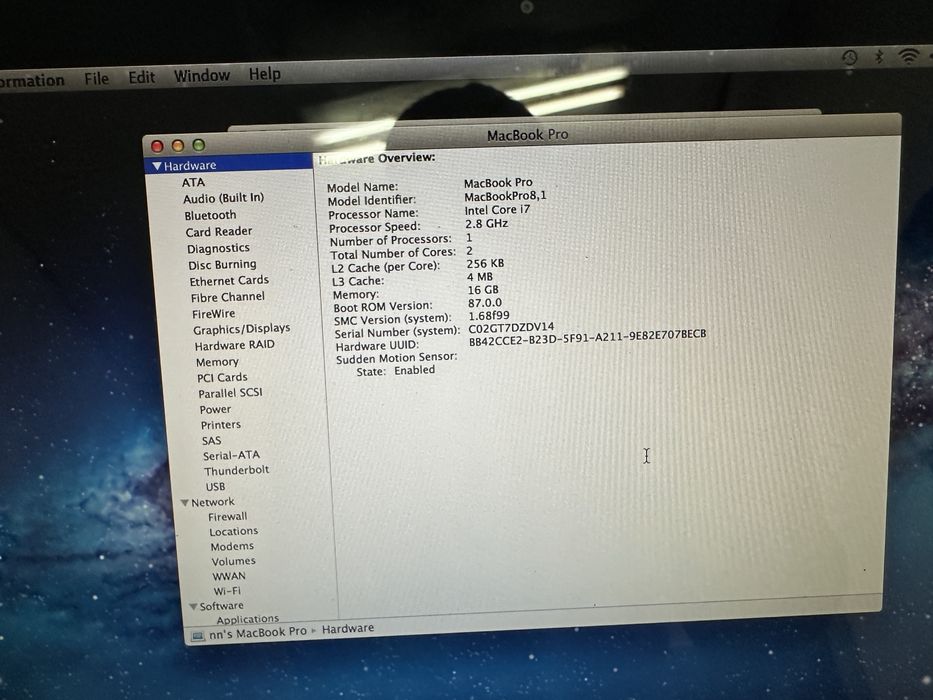Select WWAN under Network
Viewport: 933px width, 700px height.
(x=229, y=576)
